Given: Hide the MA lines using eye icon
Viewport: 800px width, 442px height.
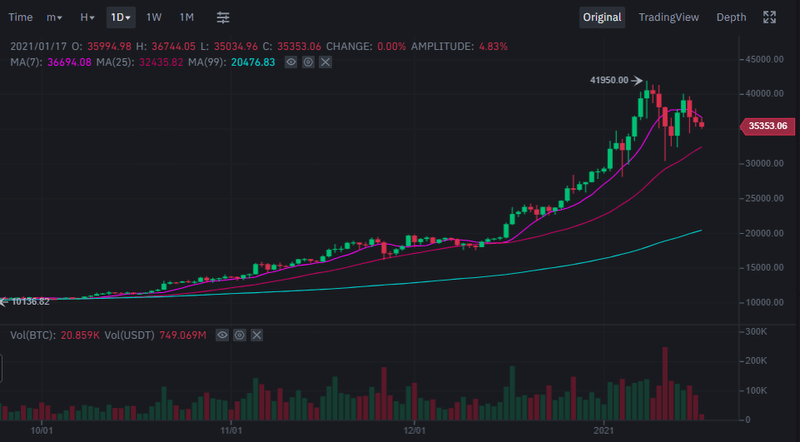Looking at the screenshot, I should (291, 62).
